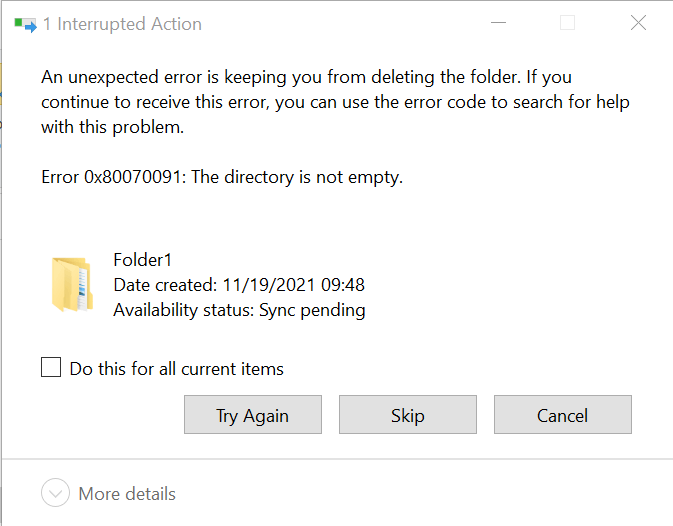Click the Date created line
The image size is (673, 526).
tap(238, 285)
